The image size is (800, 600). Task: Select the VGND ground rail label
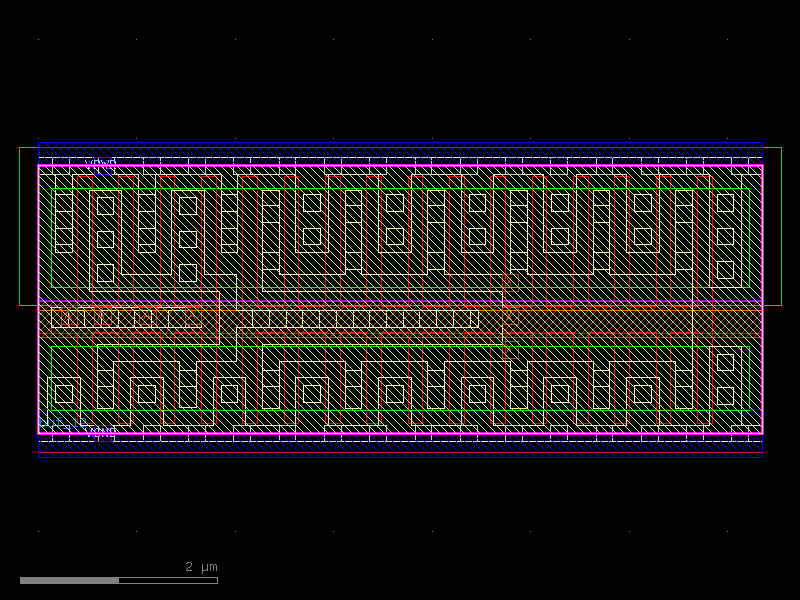pos(103,431)
